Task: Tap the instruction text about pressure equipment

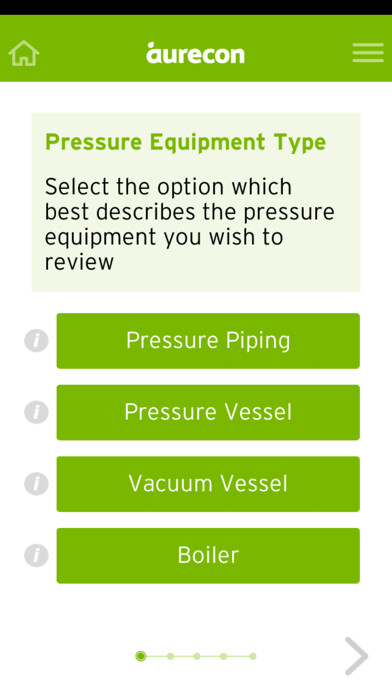Action: (x=190, y=224)
